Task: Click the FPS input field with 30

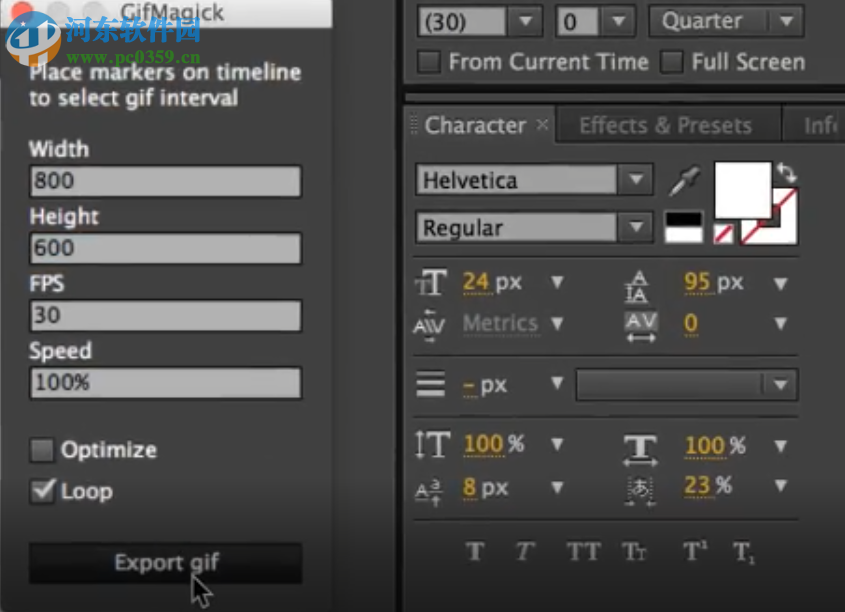Action: pos(165,316)
